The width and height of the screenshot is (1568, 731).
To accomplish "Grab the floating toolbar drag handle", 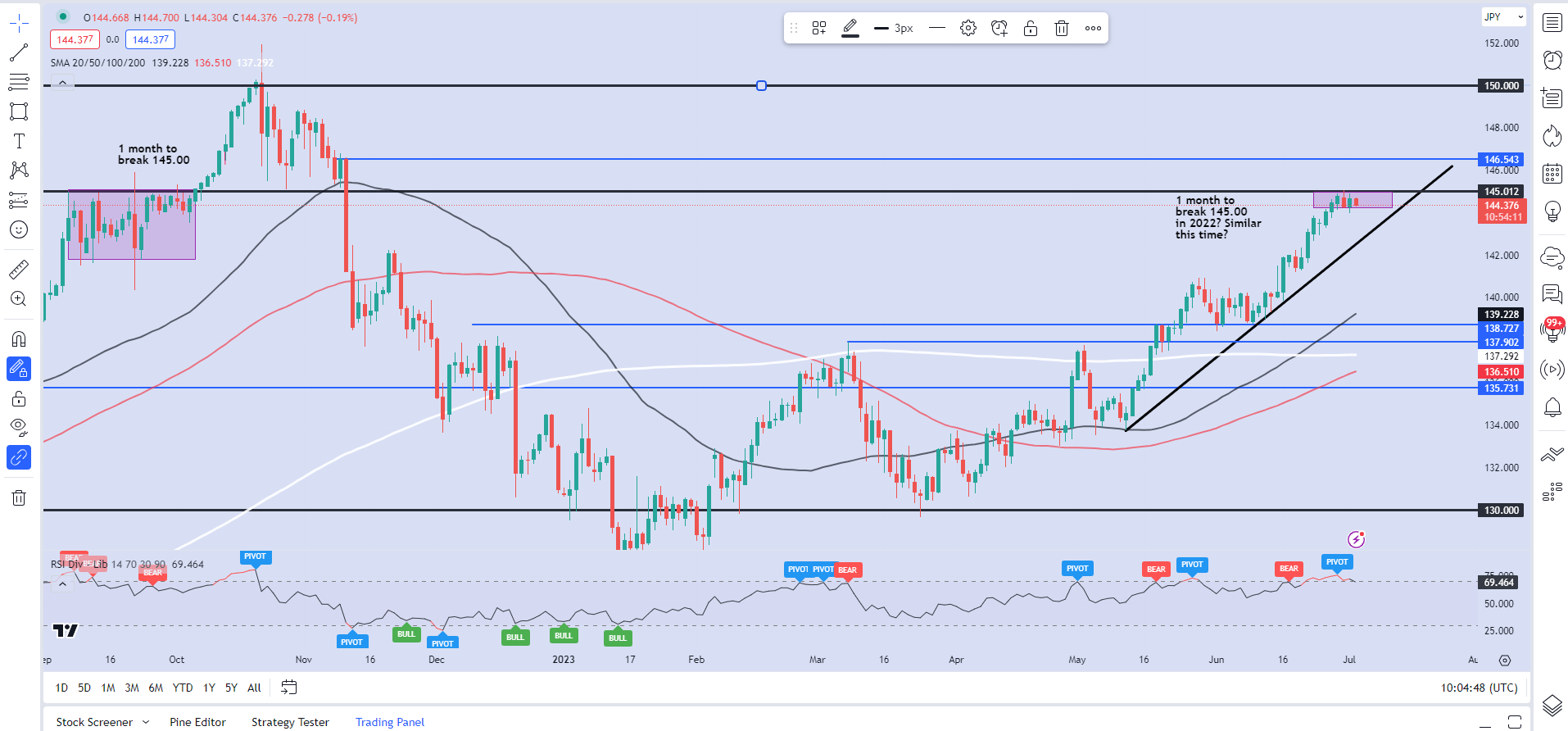I will point(793,28).
